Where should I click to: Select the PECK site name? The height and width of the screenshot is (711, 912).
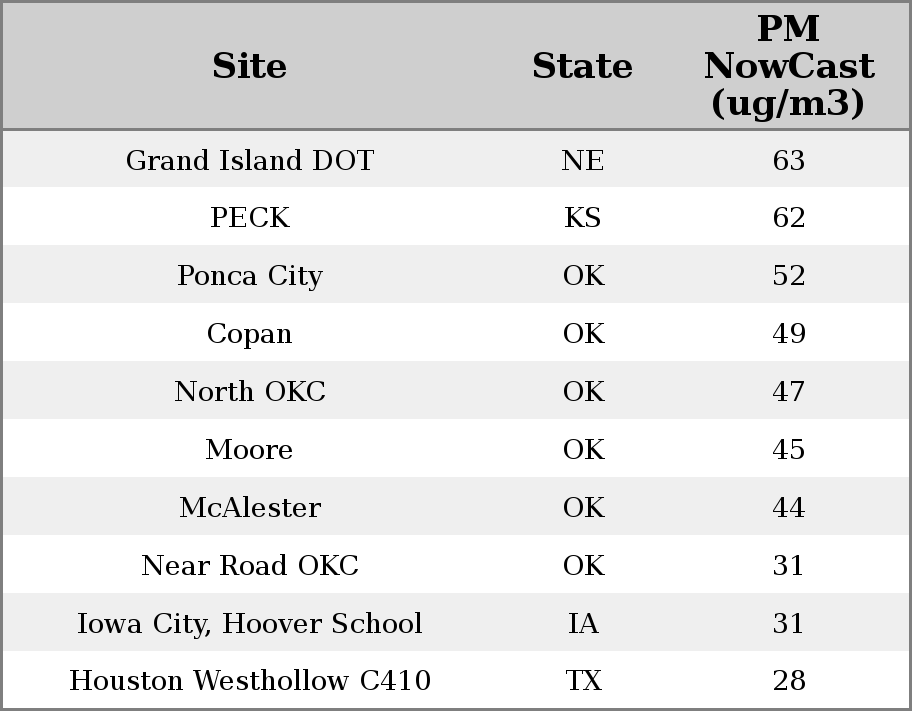[249, 218]
